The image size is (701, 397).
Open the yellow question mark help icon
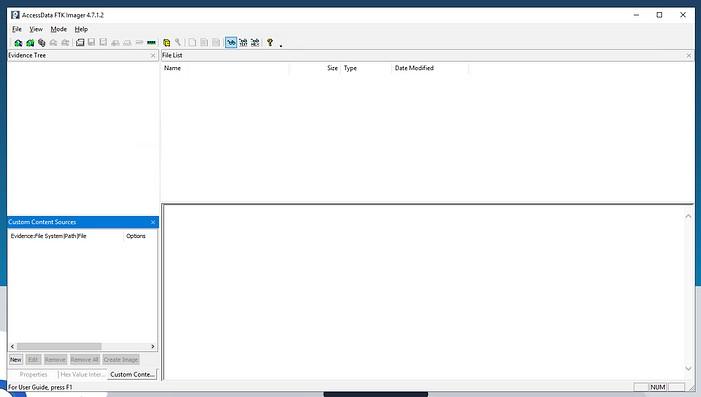[x=270, y=42]
